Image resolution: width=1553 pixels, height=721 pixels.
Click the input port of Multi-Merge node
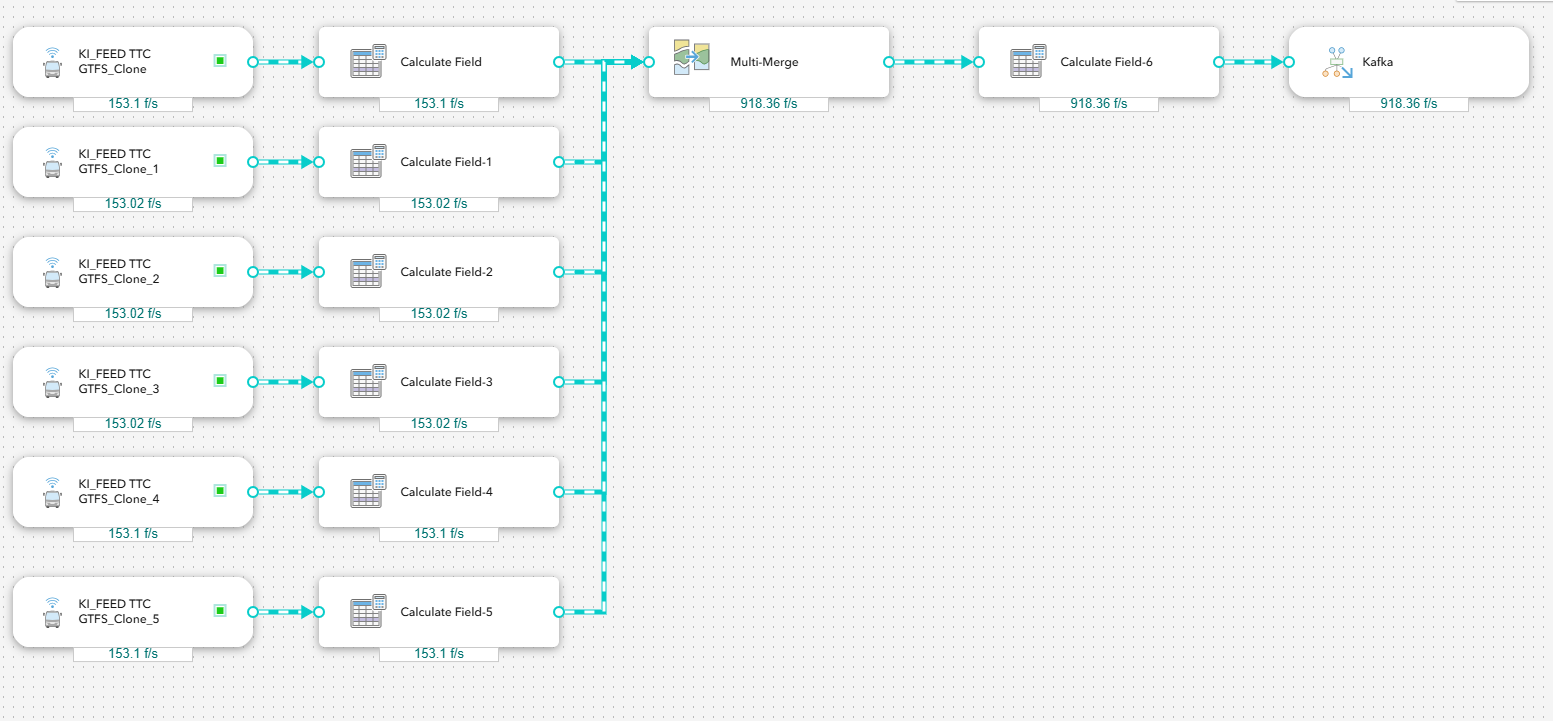tap(649, 61)
